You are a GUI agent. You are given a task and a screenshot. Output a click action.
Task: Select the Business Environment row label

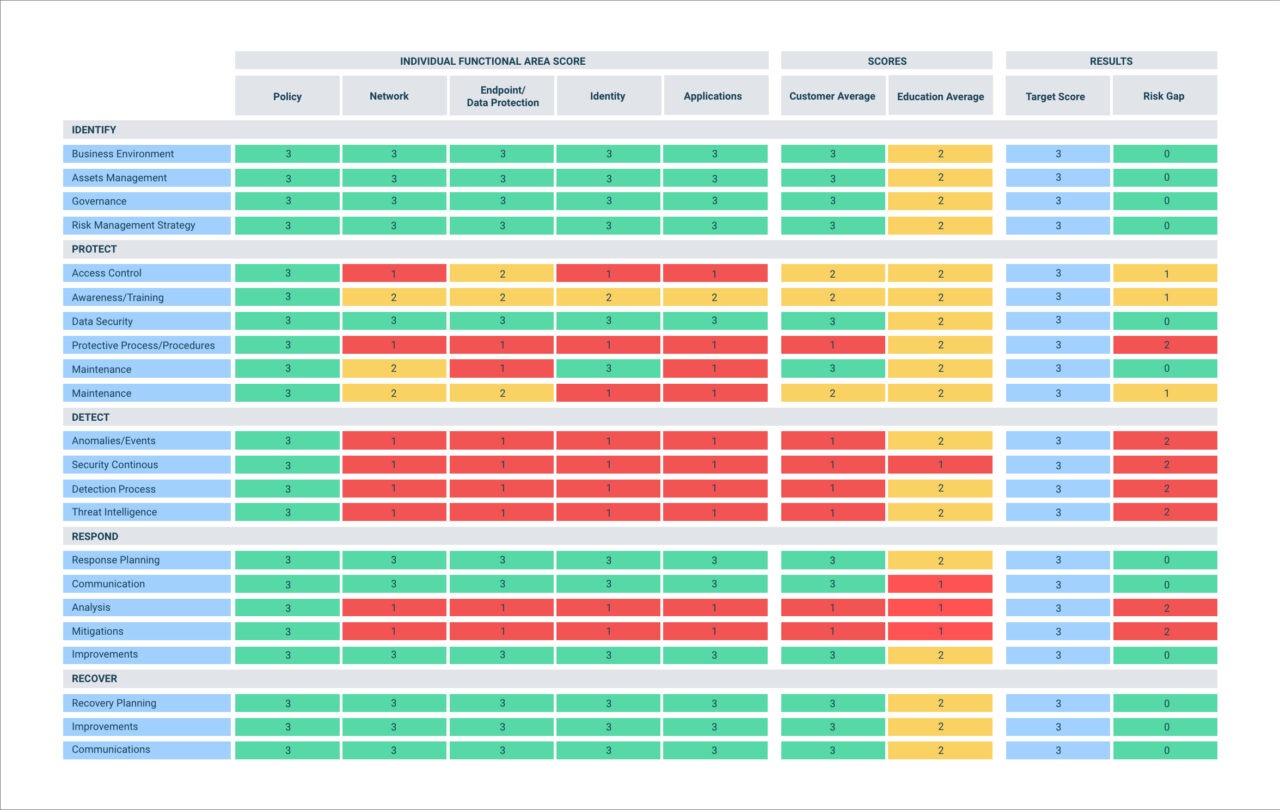pos(146,153)
